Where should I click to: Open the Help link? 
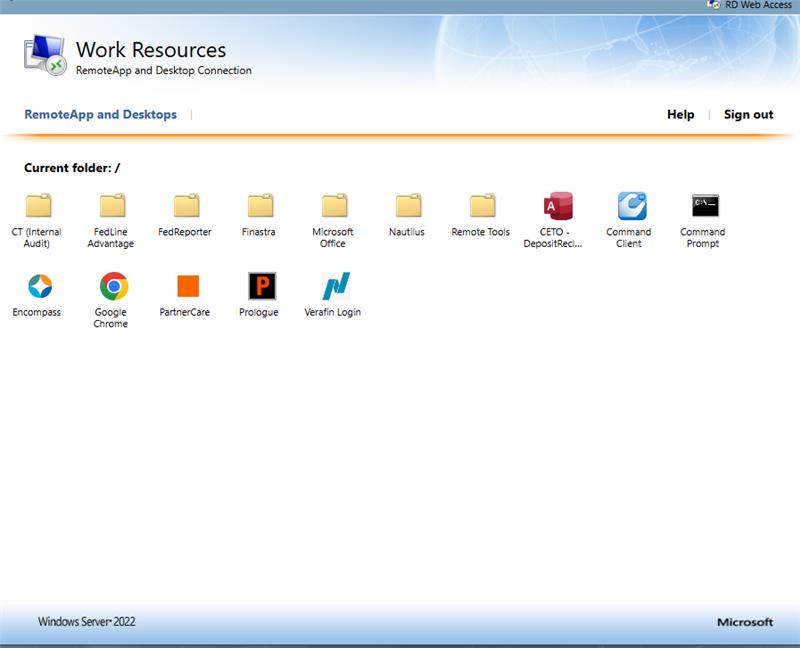coord(680,114)
